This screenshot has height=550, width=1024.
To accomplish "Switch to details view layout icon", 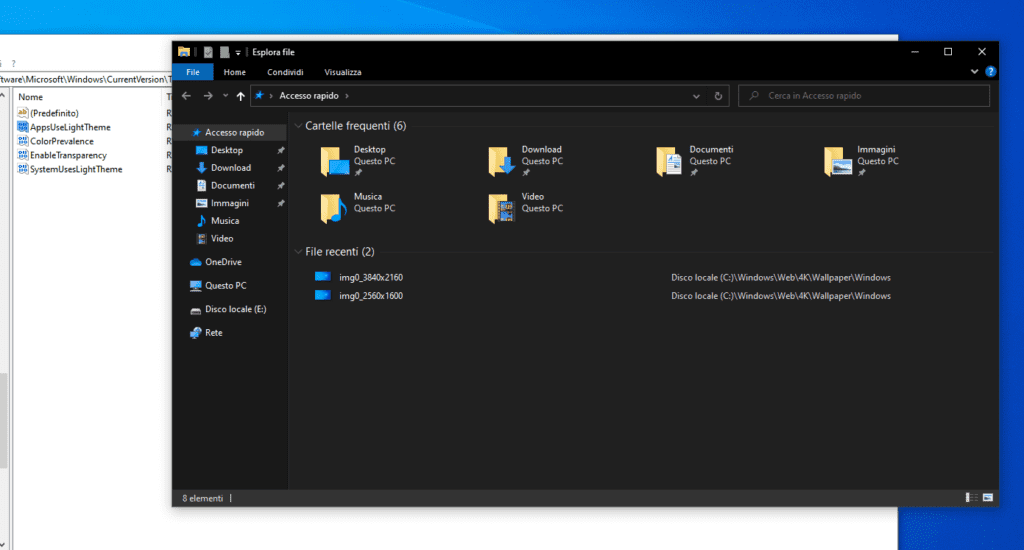I will click(971, 497).
